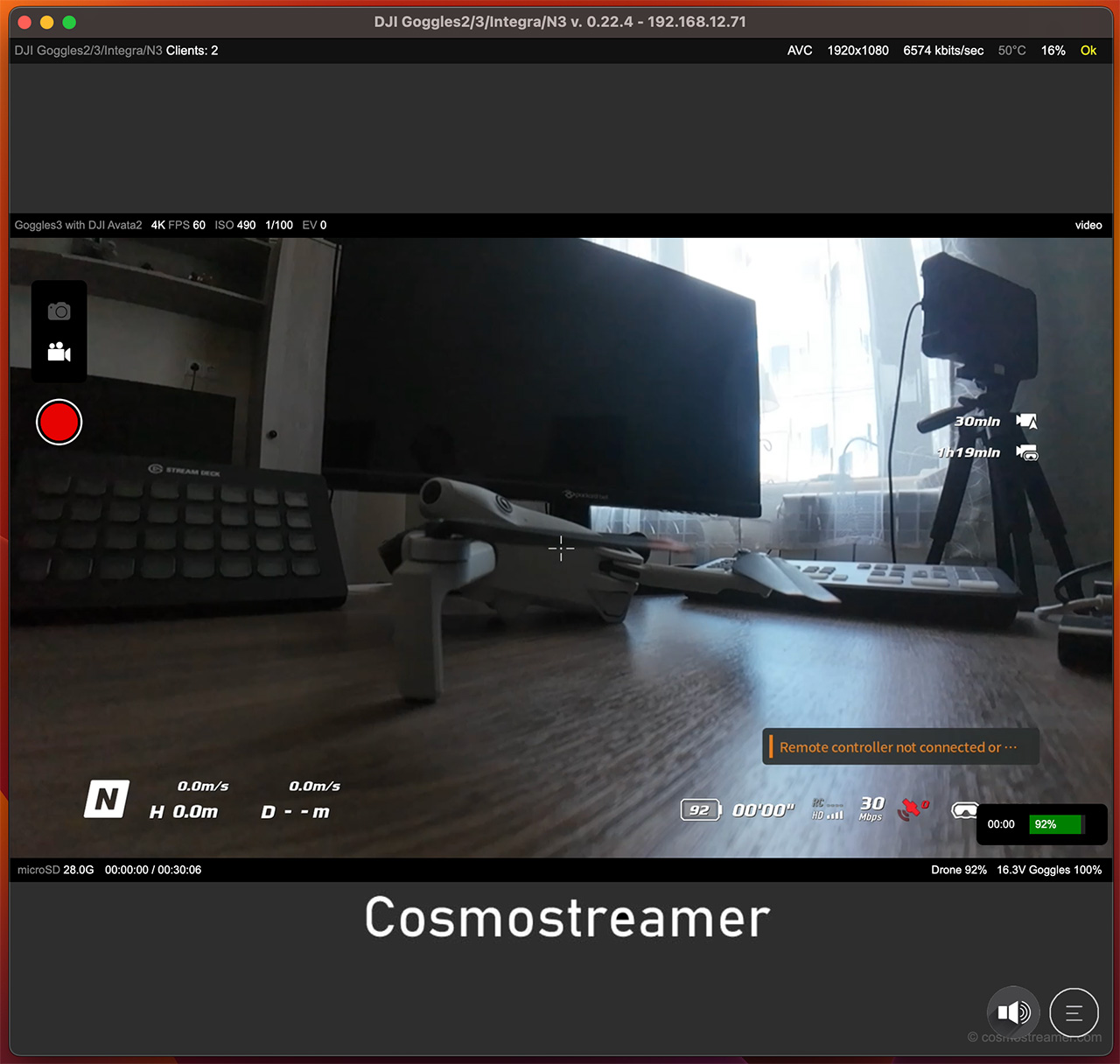Image resolution: width=1120 pixels, height=1064 pixels.
Task: Click the 00'00" flight time readout
Action: (764, 810)
